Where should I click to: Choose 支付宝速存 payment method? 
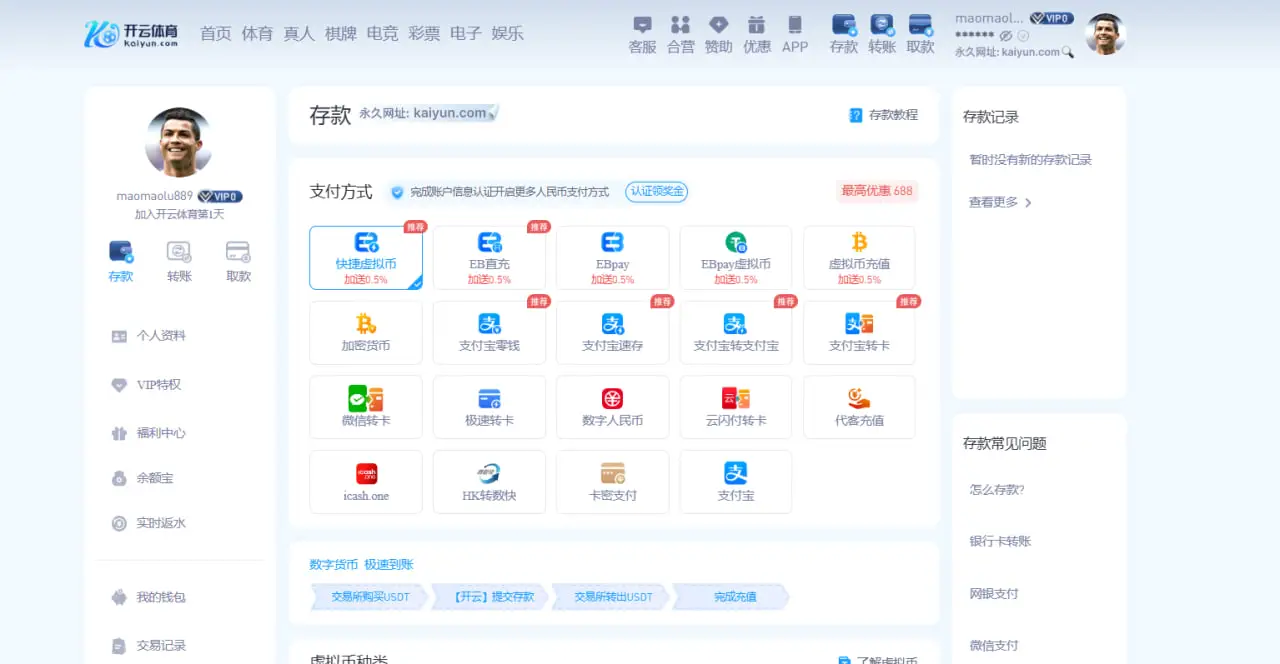point(612,333)
